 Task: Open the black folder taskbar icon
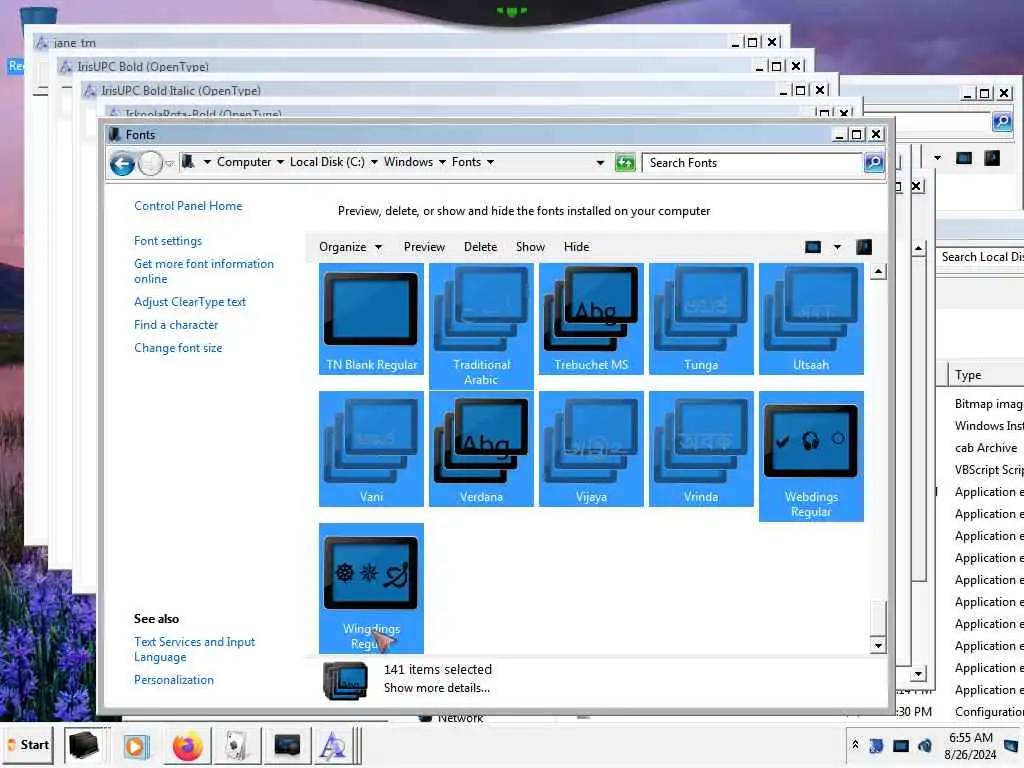click(x=84, y=745)
